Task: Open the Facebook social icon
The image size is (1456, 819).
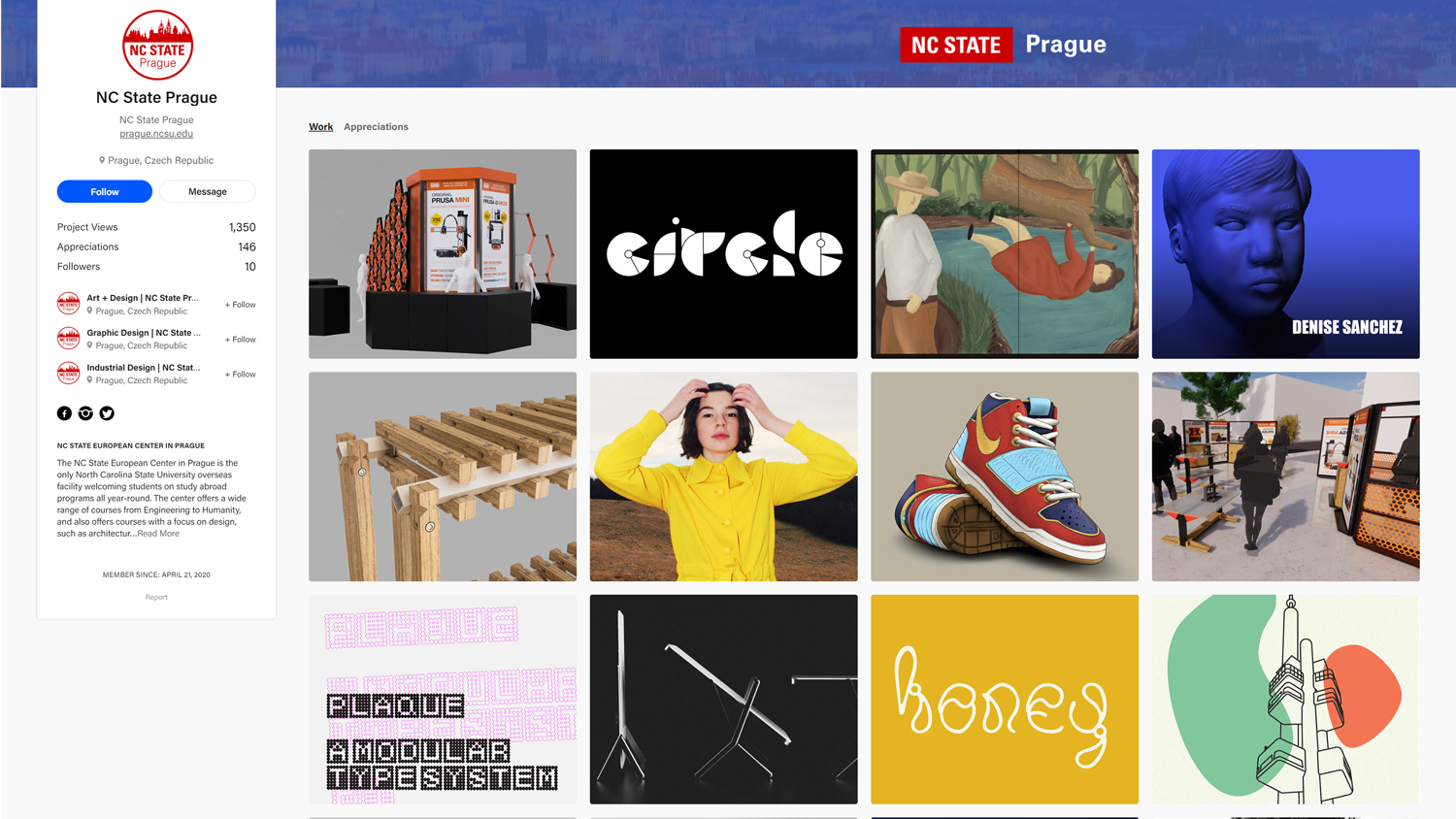Action: tap(64, 413)
